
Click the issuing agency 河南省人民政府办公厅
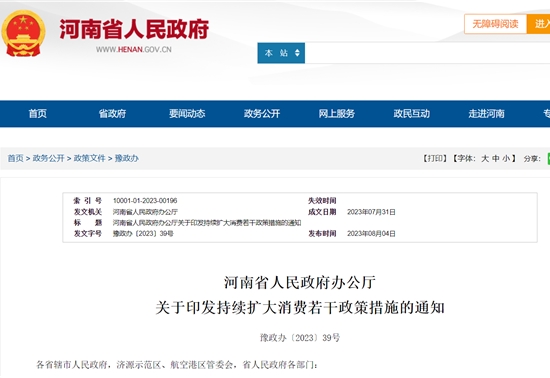pos(145,212)
